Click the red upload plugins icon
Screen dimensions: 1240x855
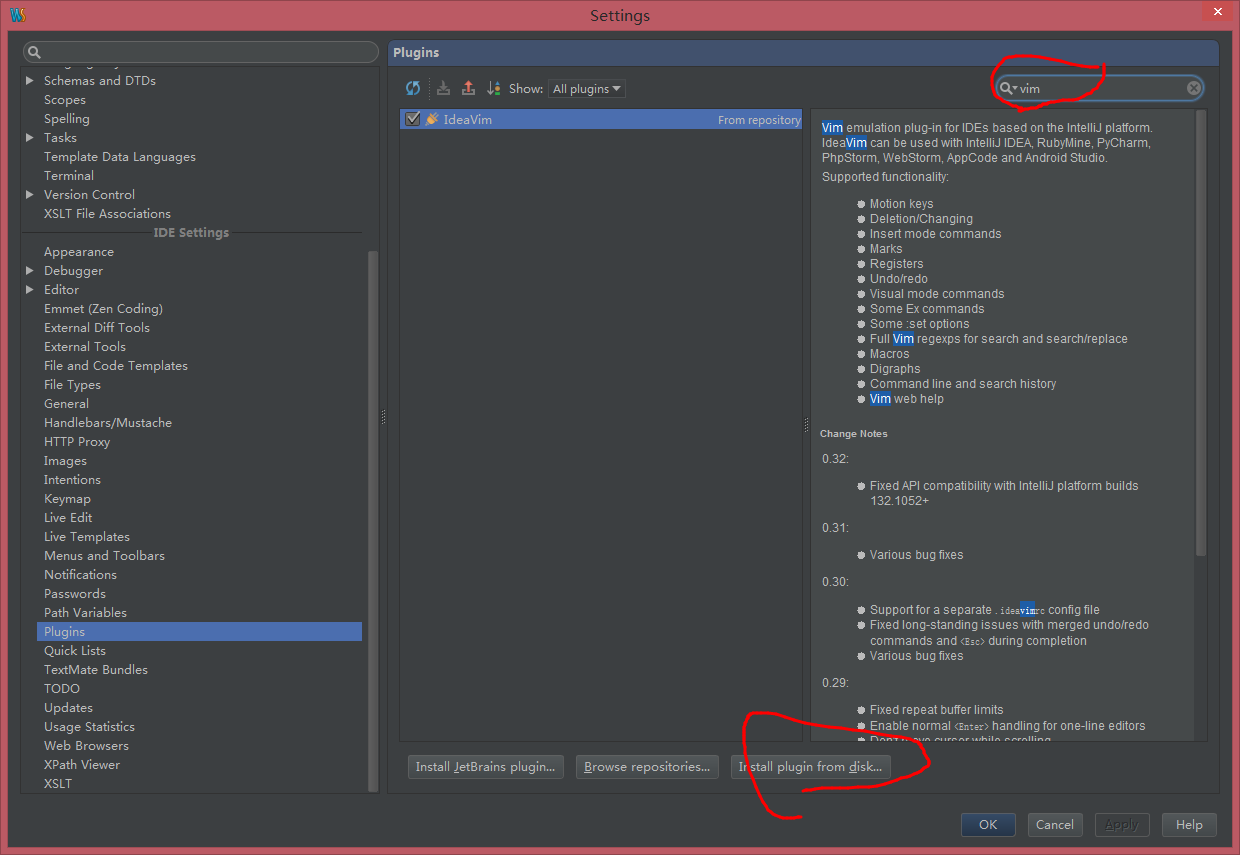(468, 88)
